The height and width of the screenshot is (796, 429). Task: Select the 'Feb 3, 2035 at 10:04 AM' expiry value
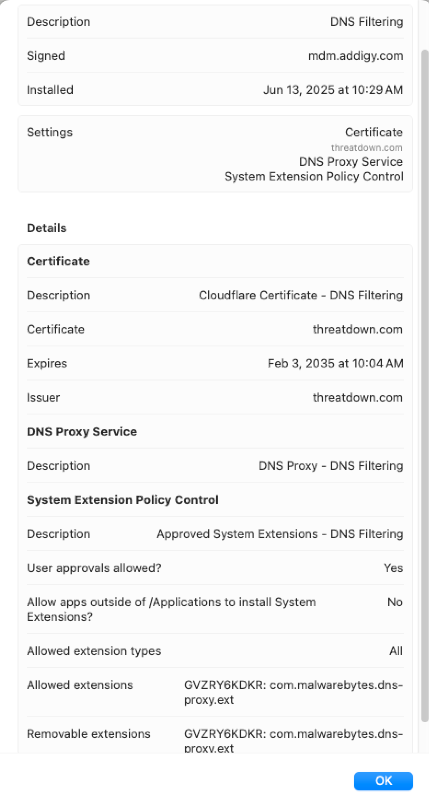[336, 363]
